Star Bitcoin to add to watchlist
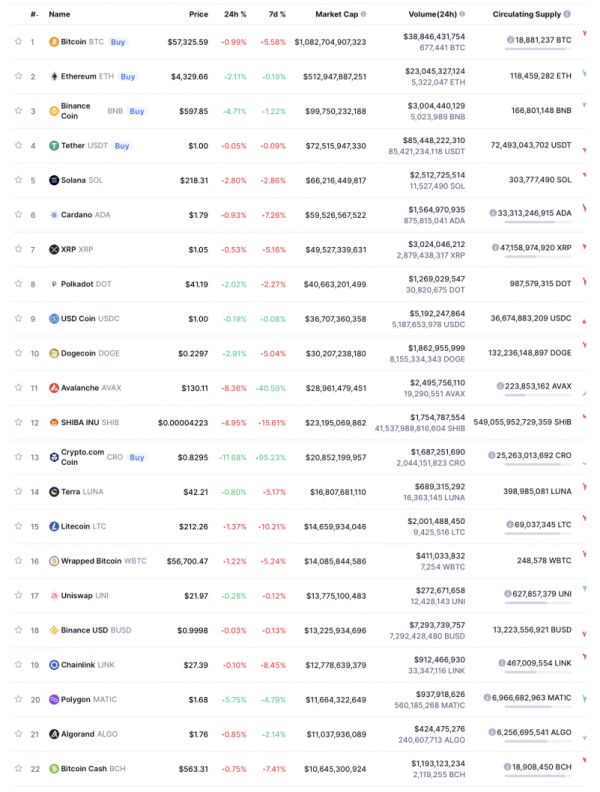The height and width of the screenshot is (792, 600). 18,42
